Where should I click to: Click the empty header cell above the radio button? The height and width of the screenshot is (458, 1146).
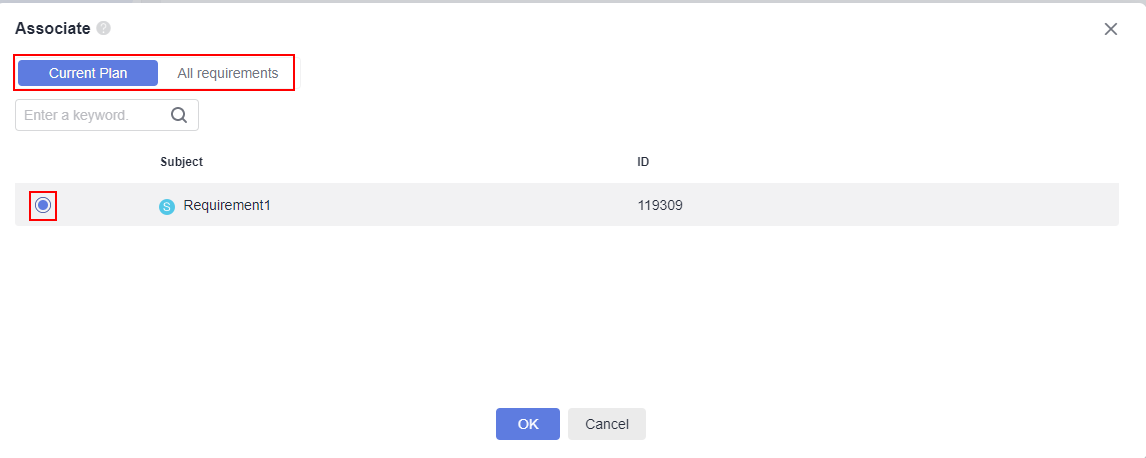tap(43, 161)
